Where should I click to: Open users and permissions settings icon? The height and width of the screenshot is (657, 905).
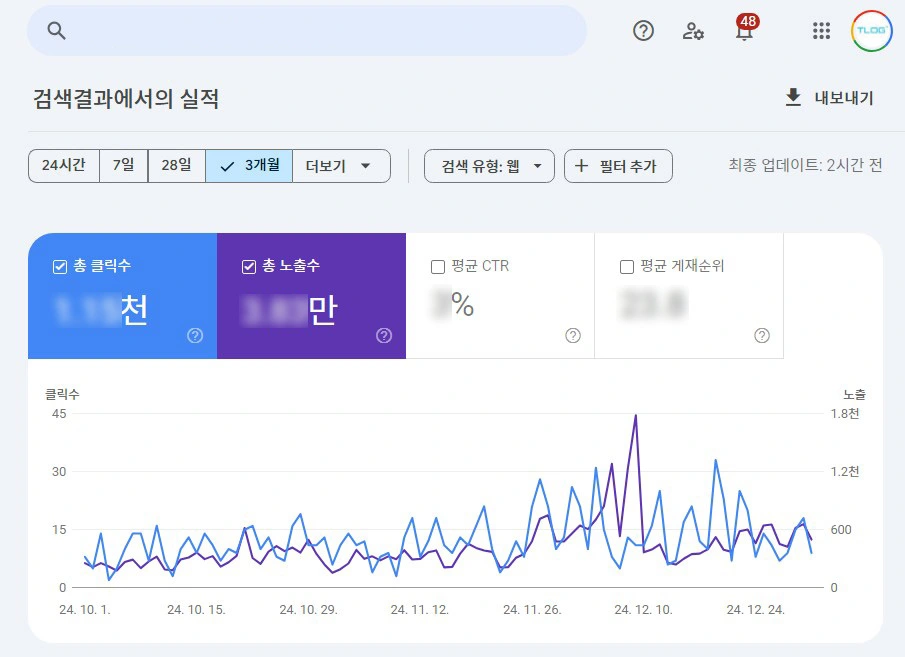(693, 31)
